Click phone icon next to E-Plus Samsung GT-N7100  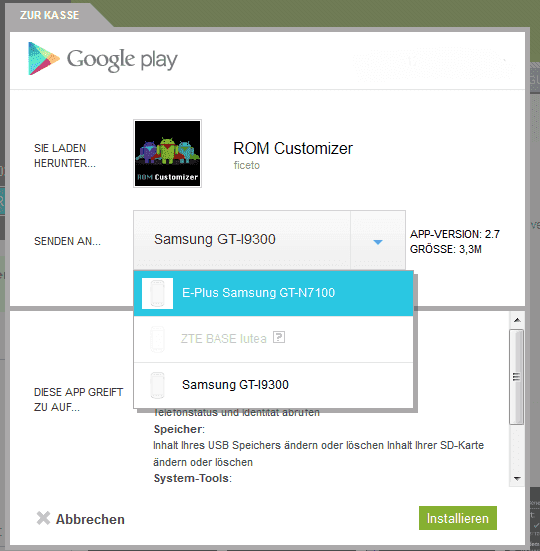click(157, 293)
